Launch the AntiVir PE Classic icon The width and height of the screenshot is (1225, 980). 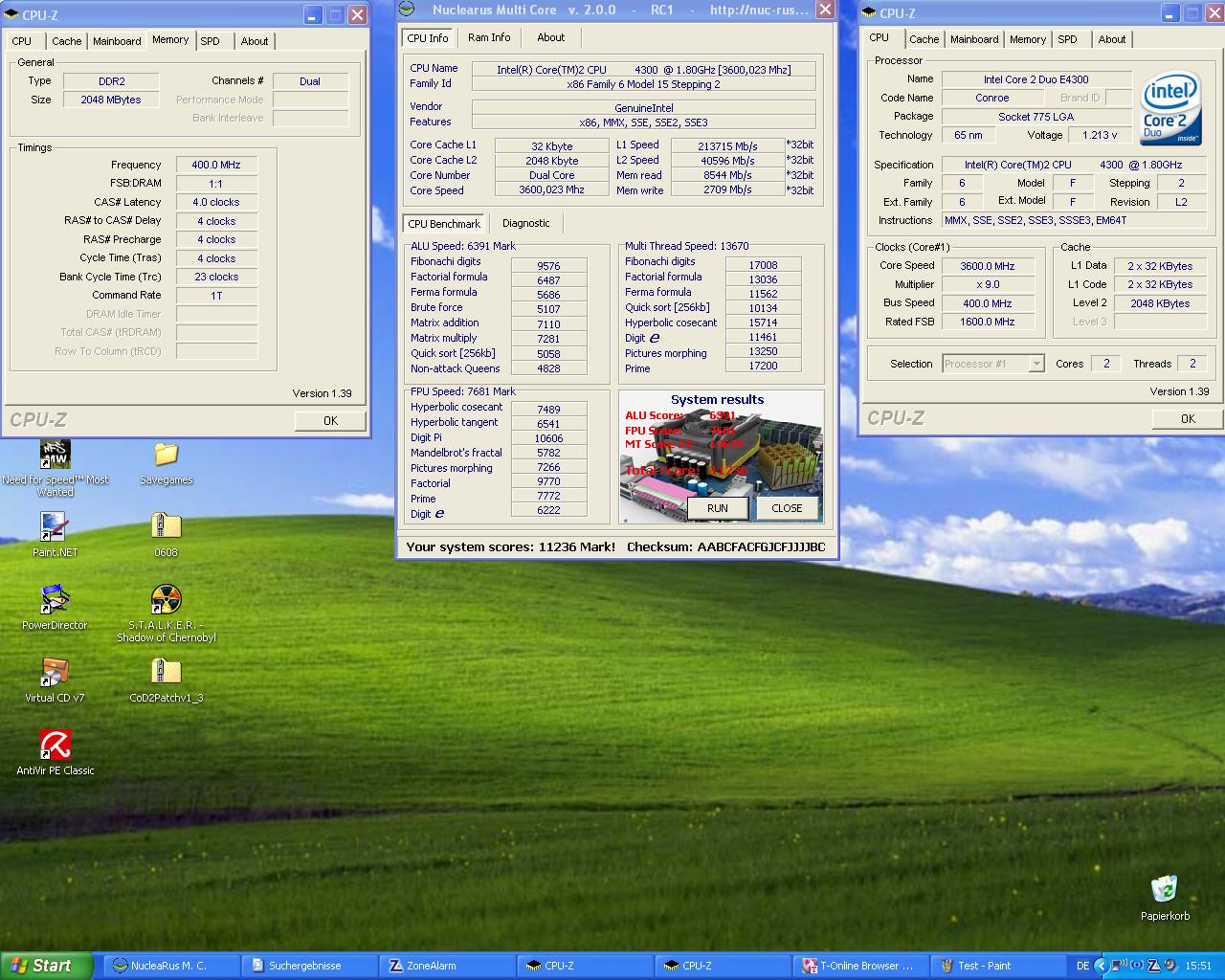(x=55, y=746)
